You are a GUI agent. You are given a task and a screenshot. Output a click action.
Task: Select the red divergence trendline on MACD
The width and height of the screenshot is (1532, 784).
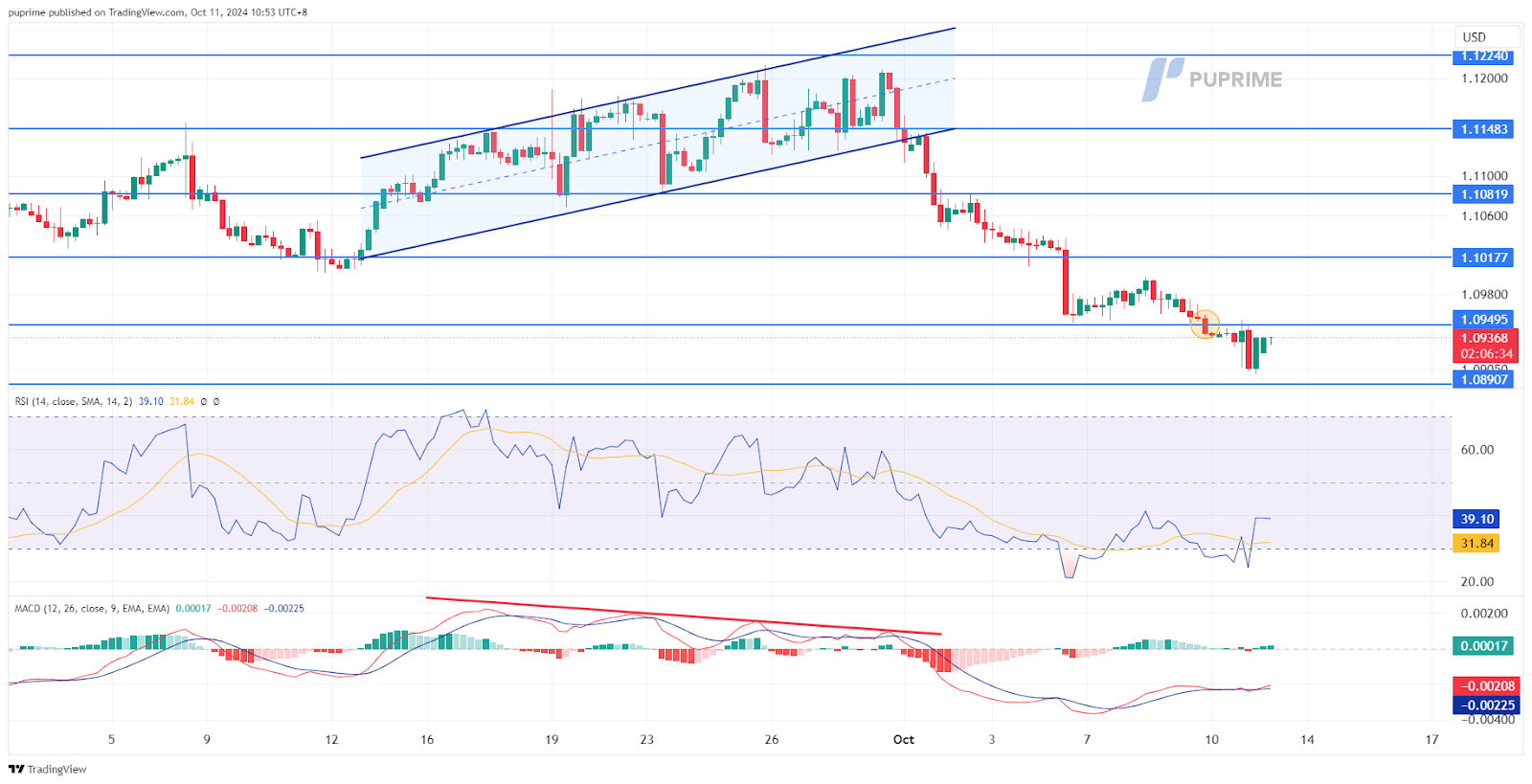(x=684, y=616)
